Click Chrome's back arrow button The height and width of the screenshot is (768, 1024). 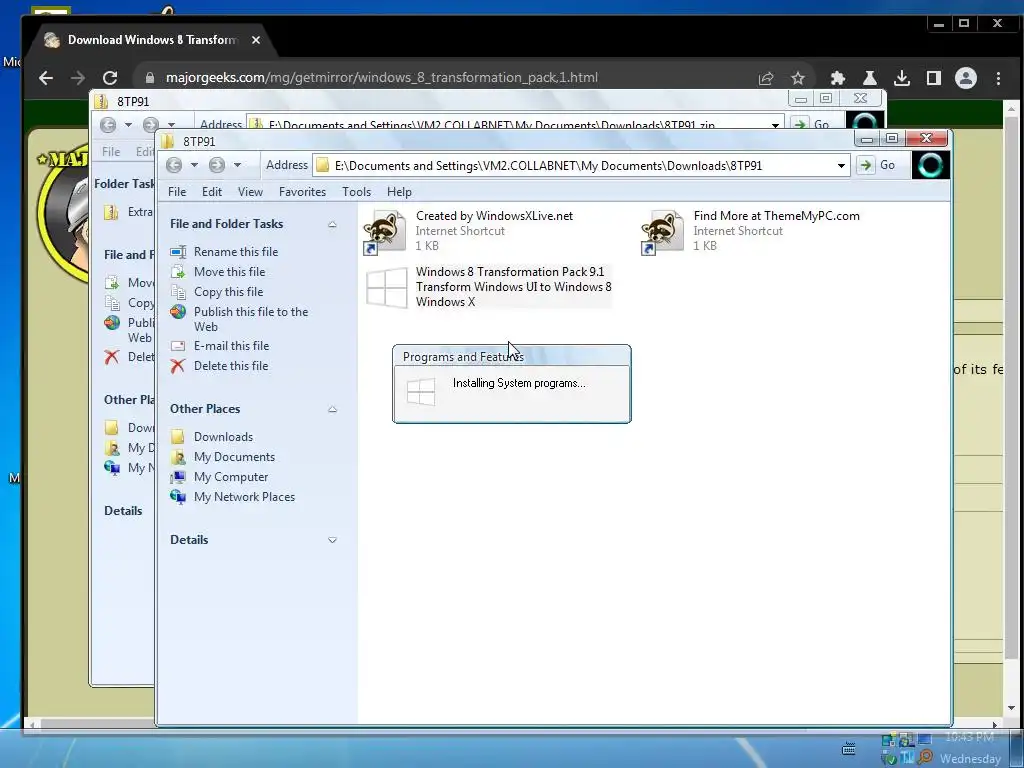click(46, 78)
